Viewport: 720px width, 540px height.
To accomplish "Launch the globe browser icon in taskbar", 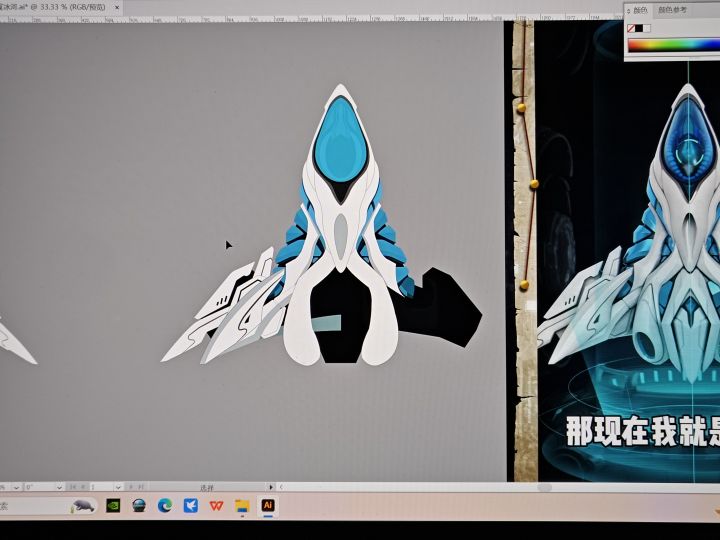I will (x=139, y=506).
